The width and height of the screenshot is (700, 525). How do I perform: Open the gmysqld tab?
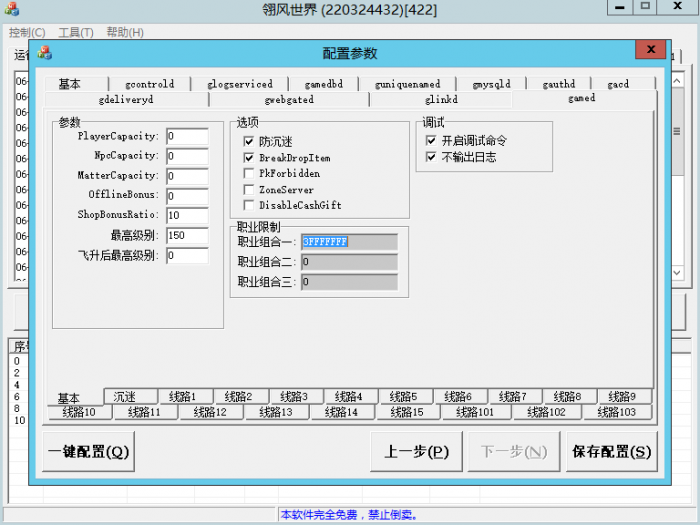click(x=491, y=85)
